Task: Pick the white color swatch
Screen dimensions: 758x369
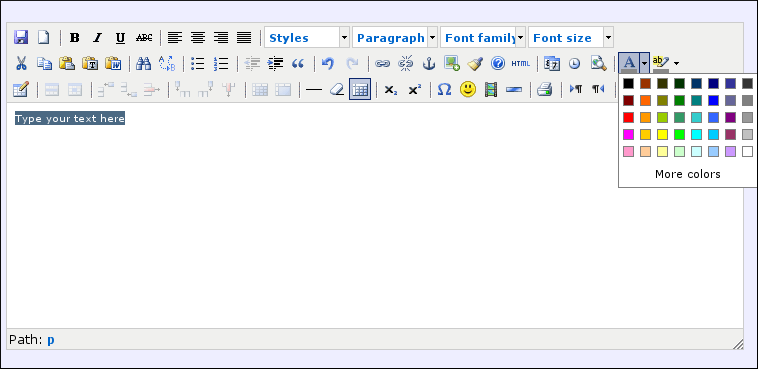Action: (747, 151)
